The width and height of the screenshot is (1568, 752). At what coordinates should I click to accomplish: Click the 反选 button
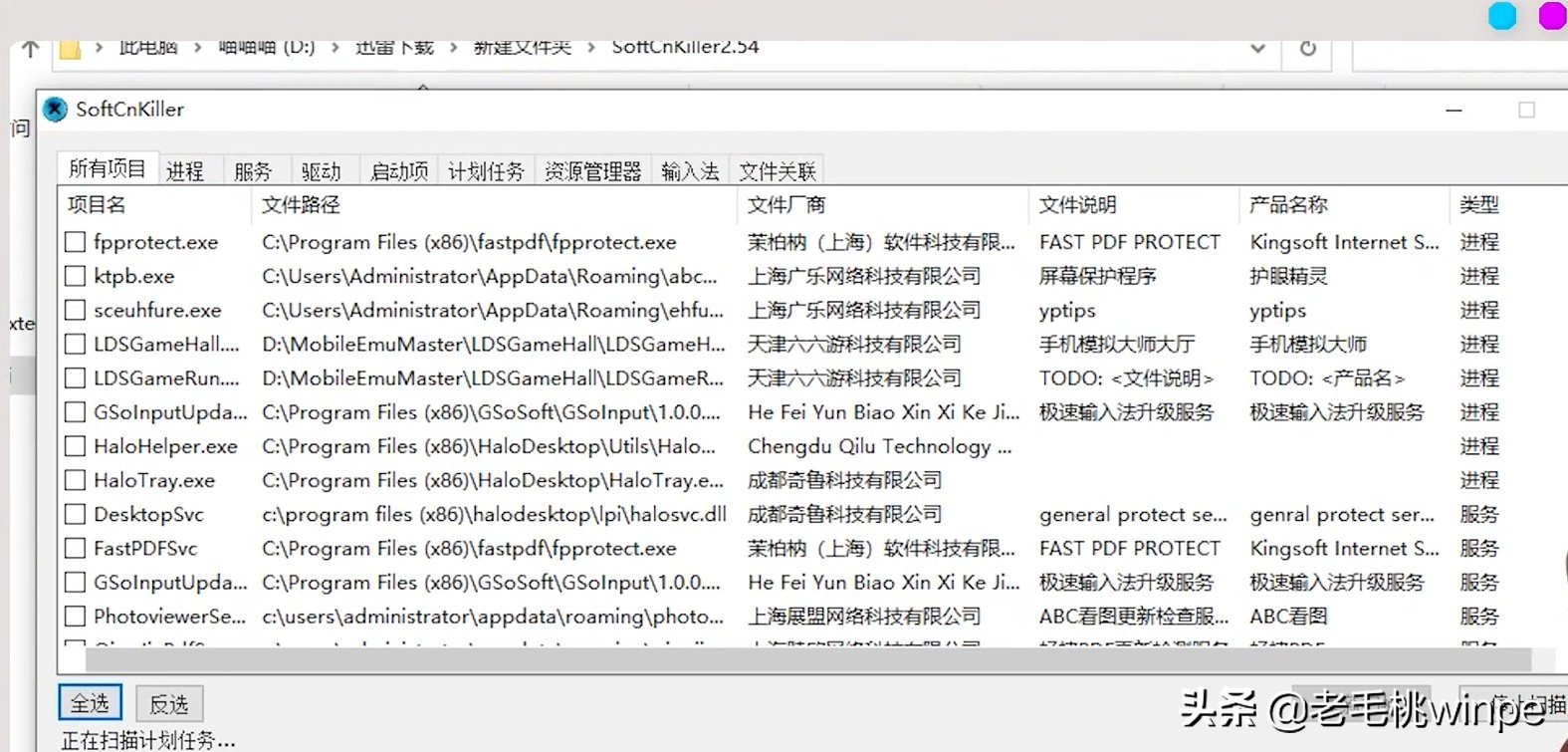[169, 704]
